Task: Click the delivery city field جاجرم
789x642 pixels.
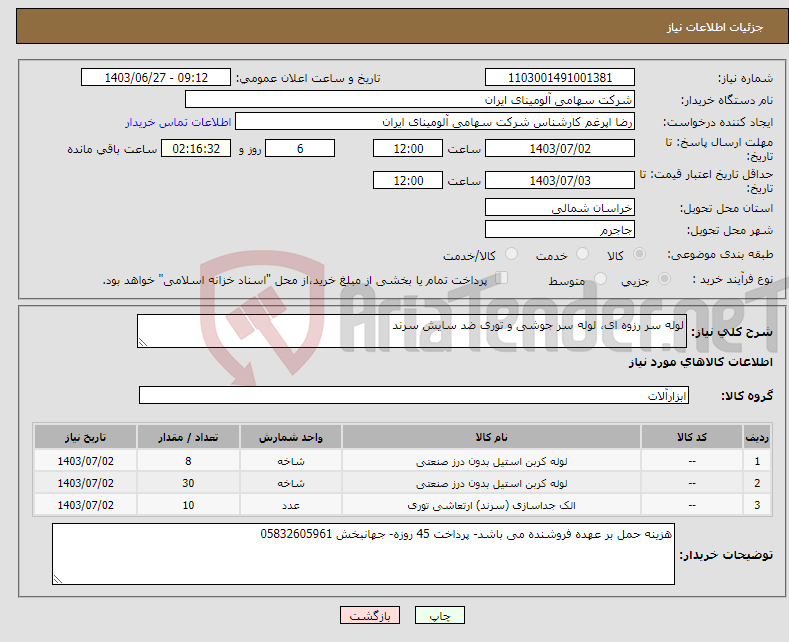Action: click(560, 229)
